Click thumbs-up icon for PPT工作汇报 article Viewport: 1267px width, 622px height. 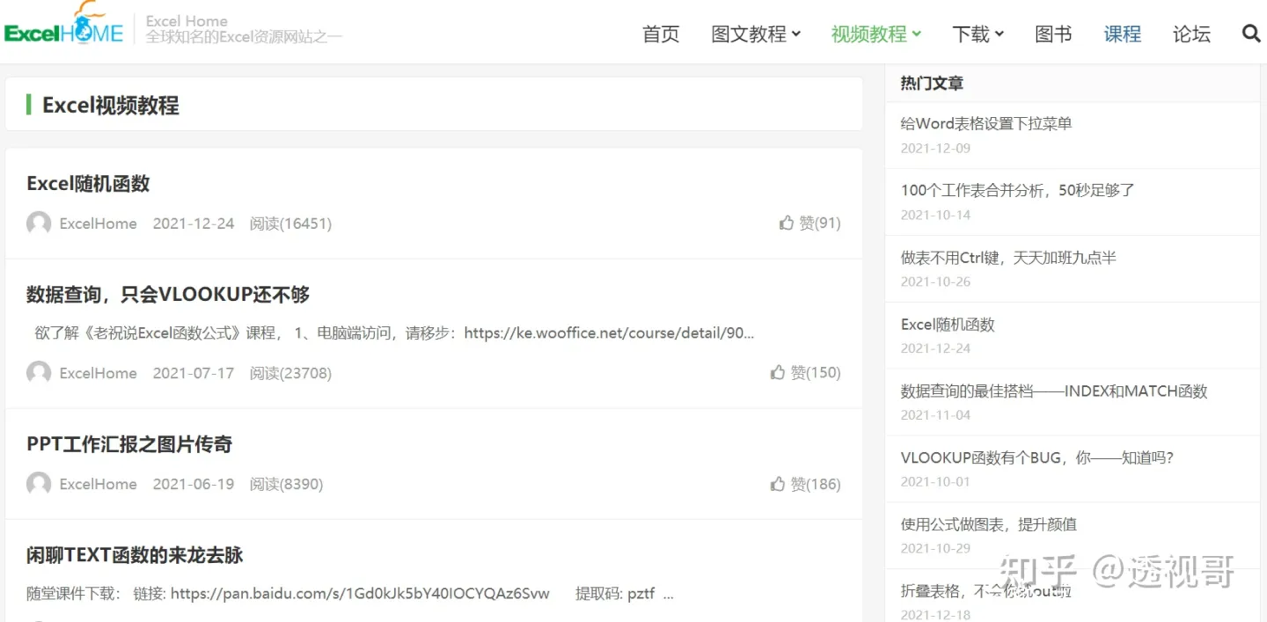778,483
